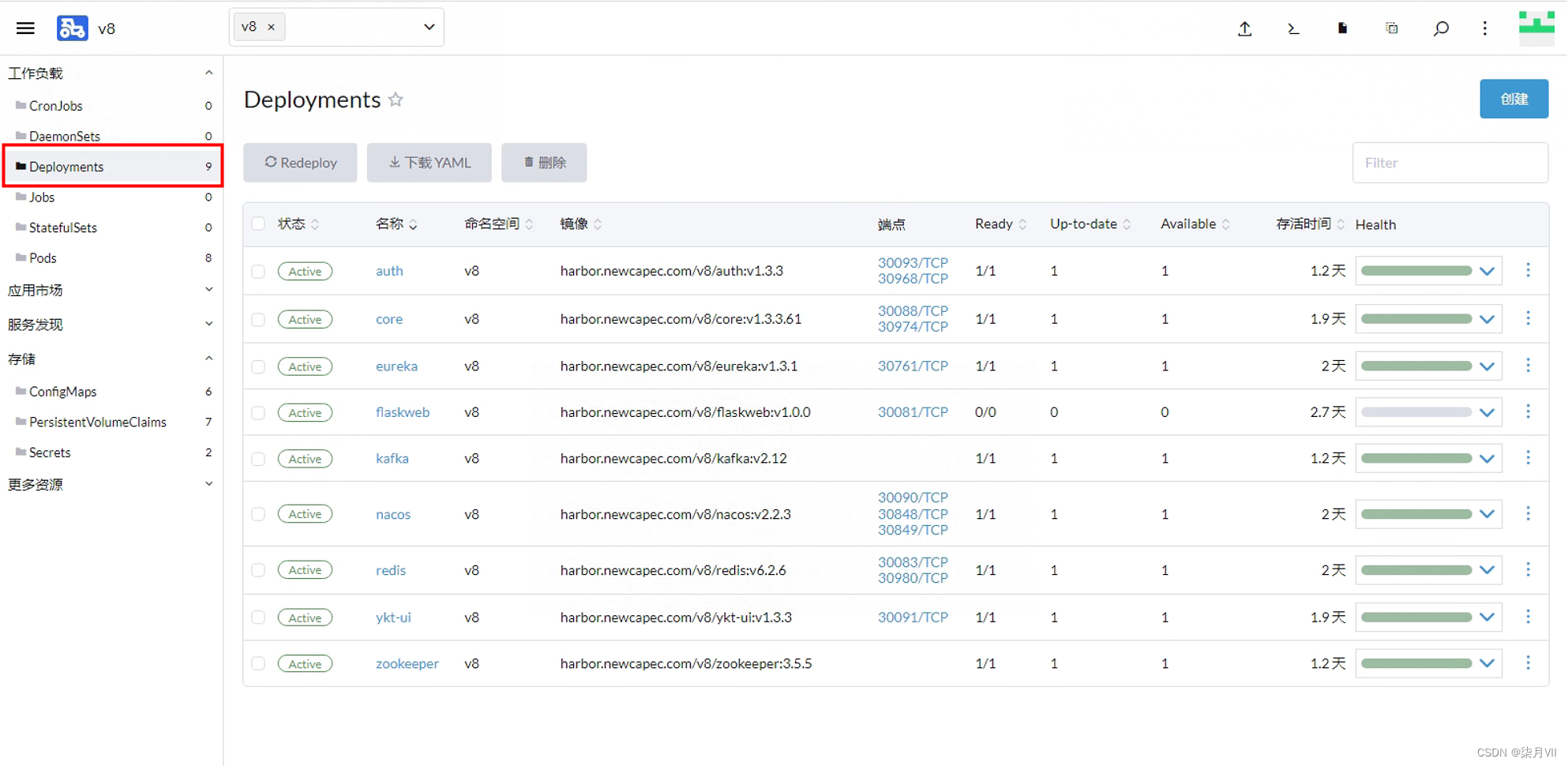Click the 删除 button

click(544, 163)
